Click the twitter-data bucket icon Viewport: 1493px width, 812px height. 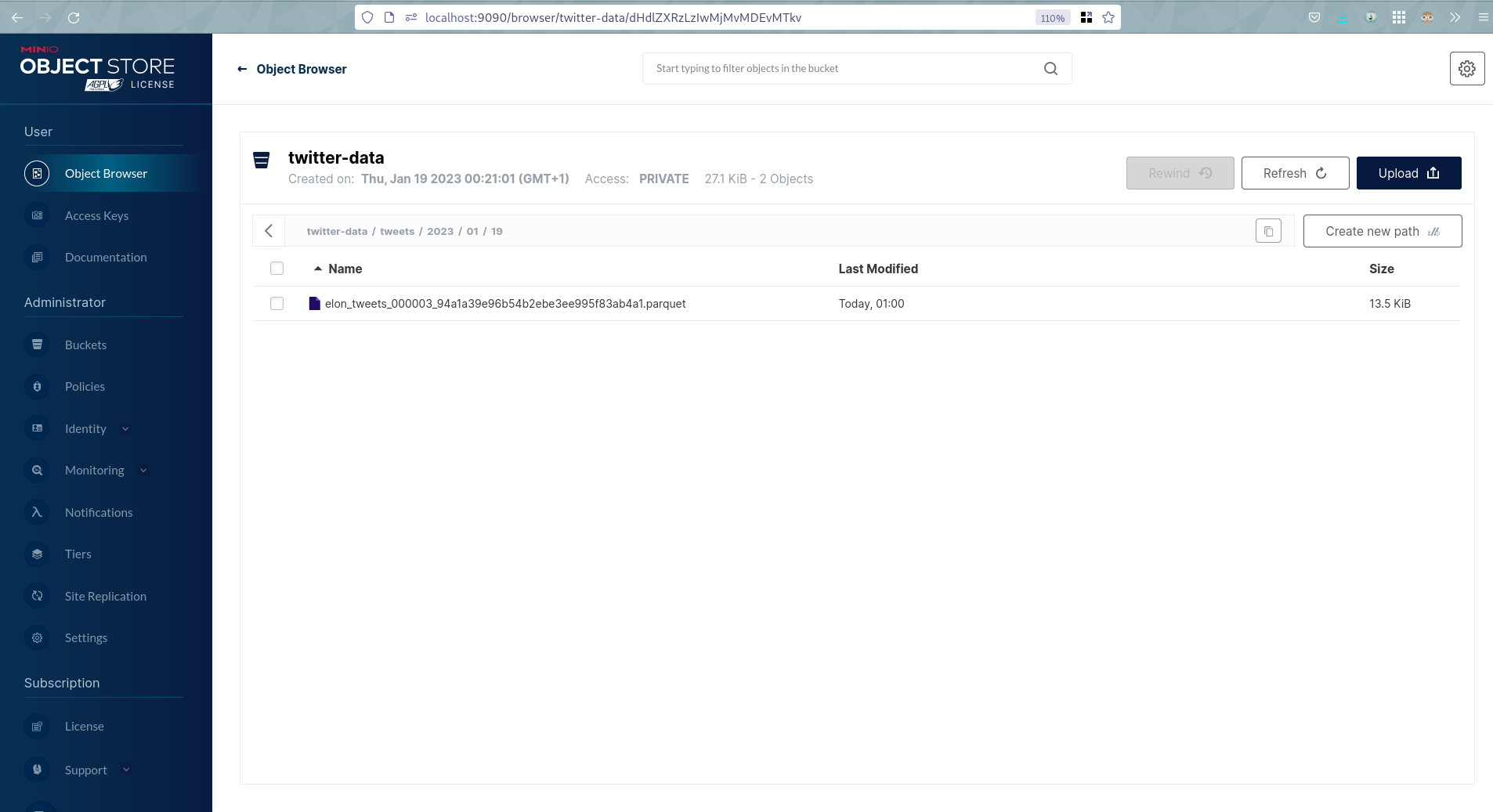262,161
